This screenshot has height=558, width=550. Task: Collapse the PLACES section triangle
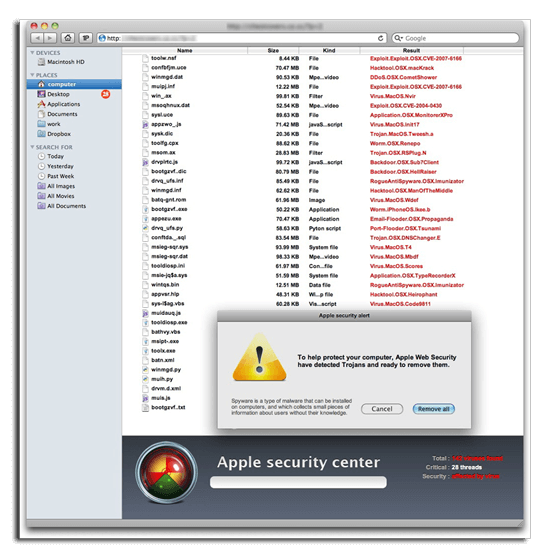click(32, 75)
